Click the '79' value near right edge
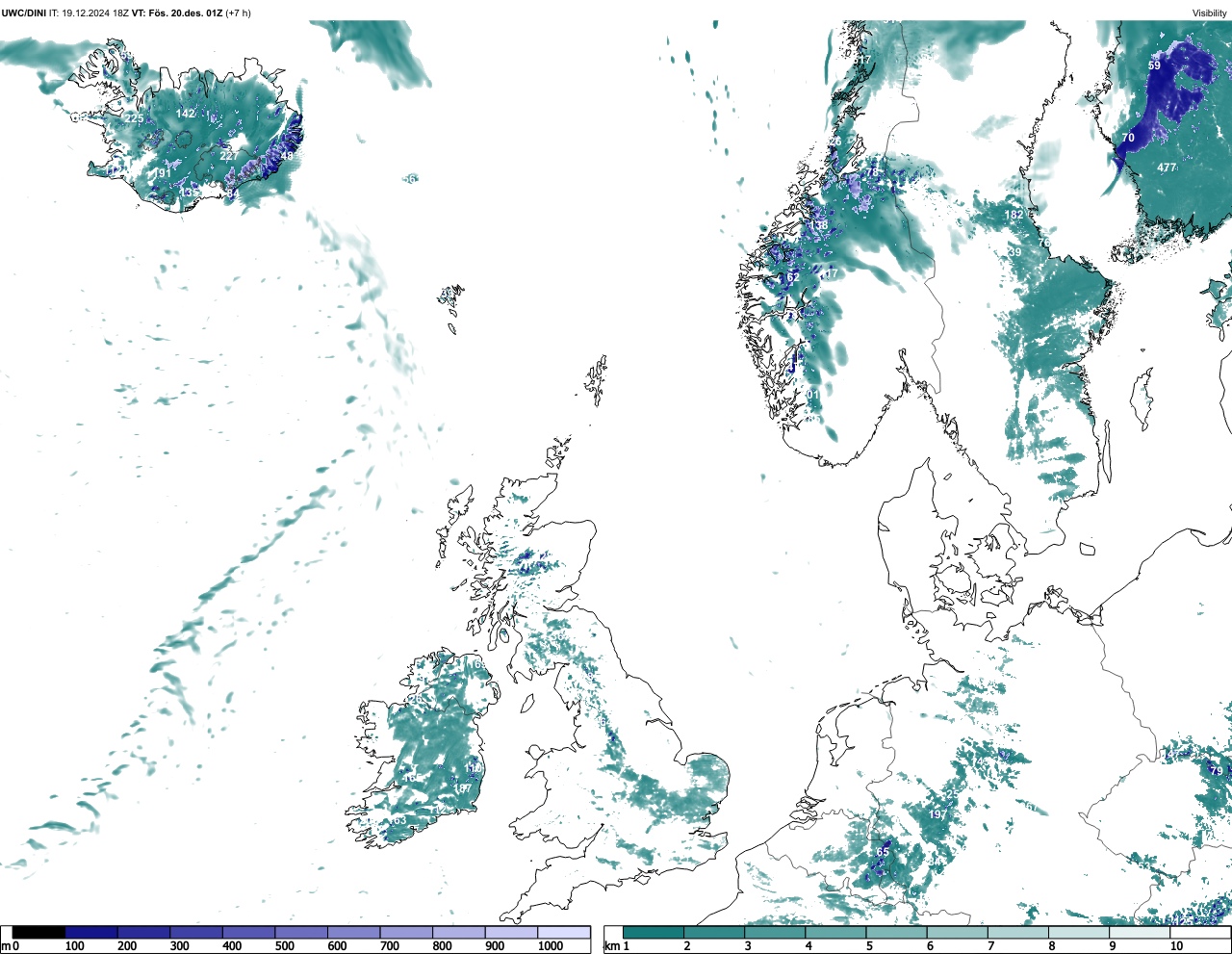 point(1217,771)
